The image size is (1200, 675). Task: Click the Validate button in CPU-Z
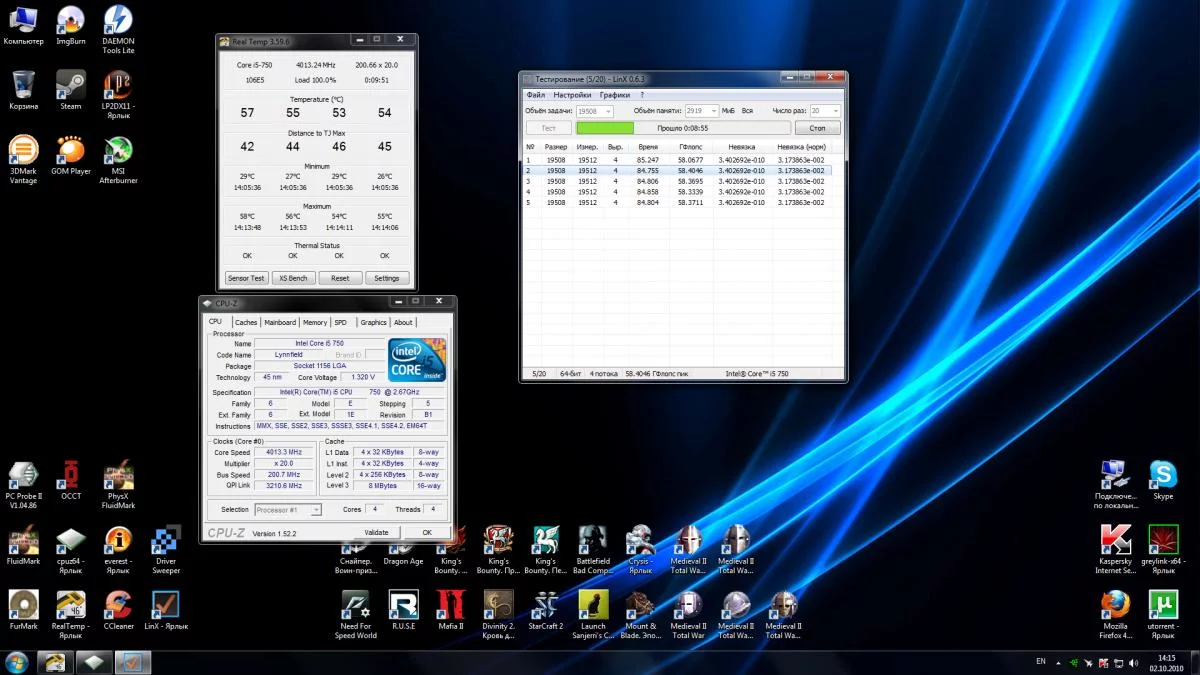(x=376, y=533)
